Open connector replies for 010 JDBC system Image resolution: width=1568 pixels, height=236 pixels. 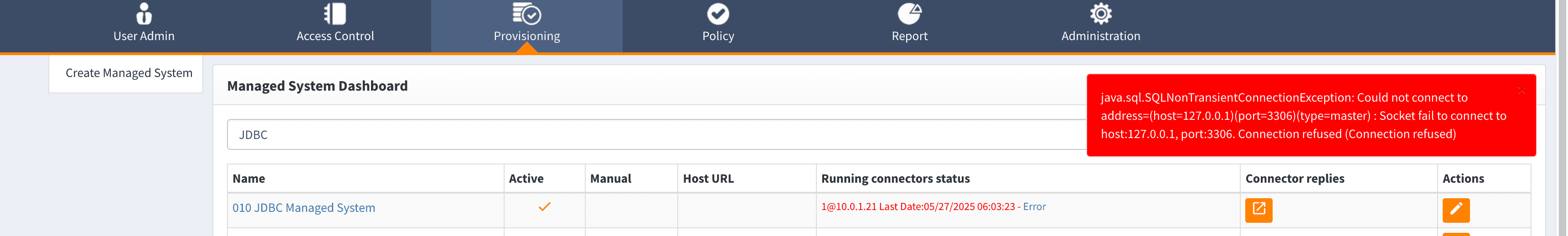click(1258, 210)
